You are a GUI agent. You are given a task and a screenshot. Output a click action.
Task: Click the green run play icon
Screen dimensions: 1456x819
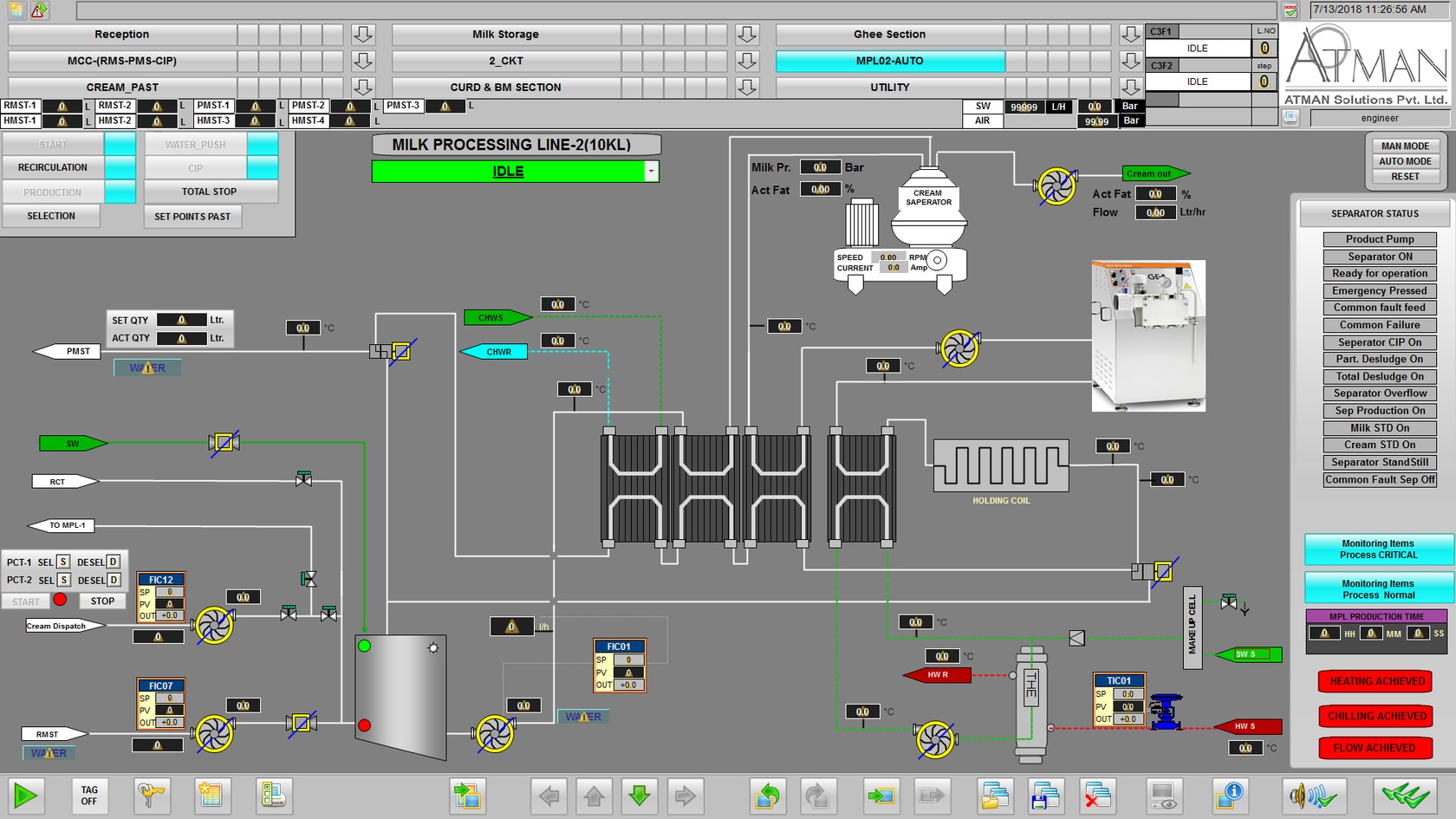tap(26, 795)
